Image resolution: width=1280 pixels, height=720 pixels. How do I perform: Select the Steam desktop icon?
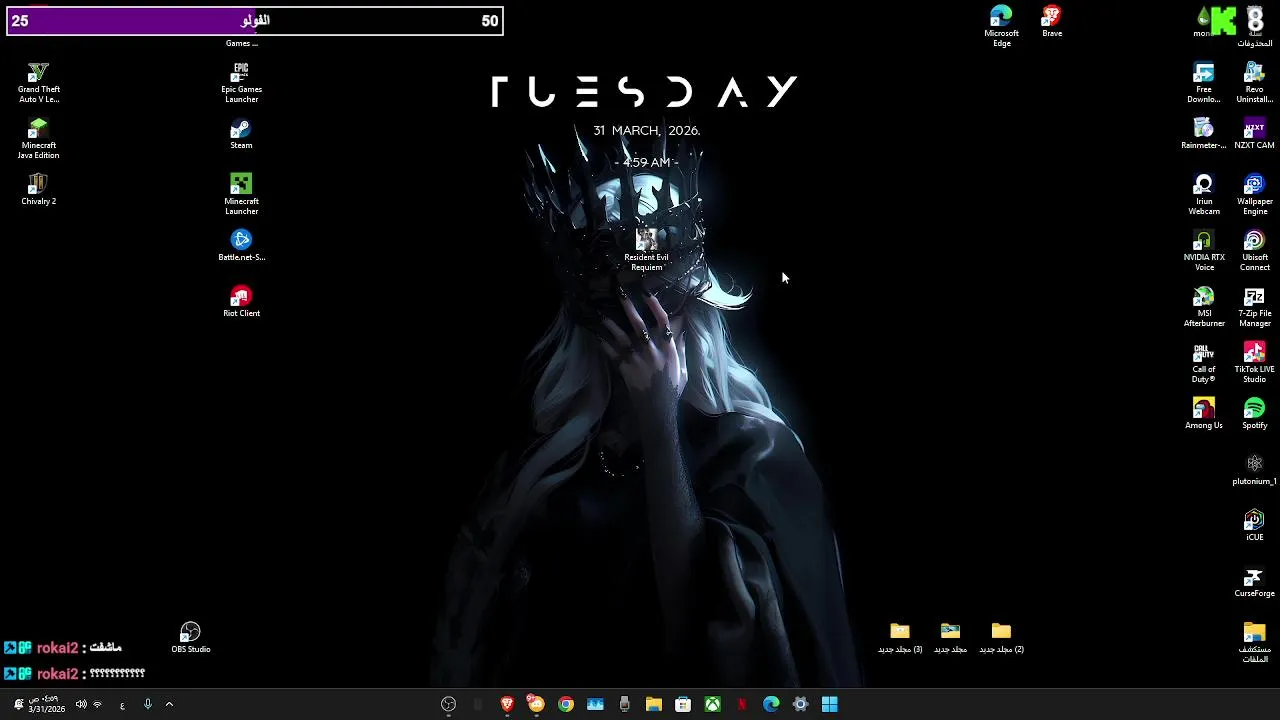[241, 133]
